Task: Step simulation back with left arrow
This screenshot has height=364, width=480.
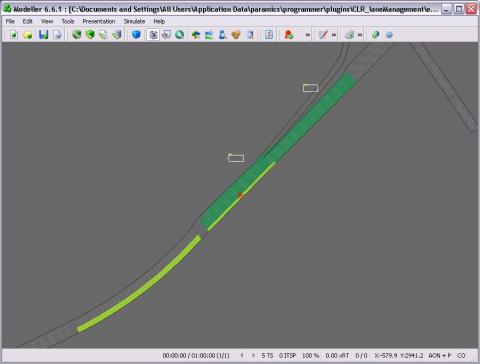Action: click(x=242, y=355)
